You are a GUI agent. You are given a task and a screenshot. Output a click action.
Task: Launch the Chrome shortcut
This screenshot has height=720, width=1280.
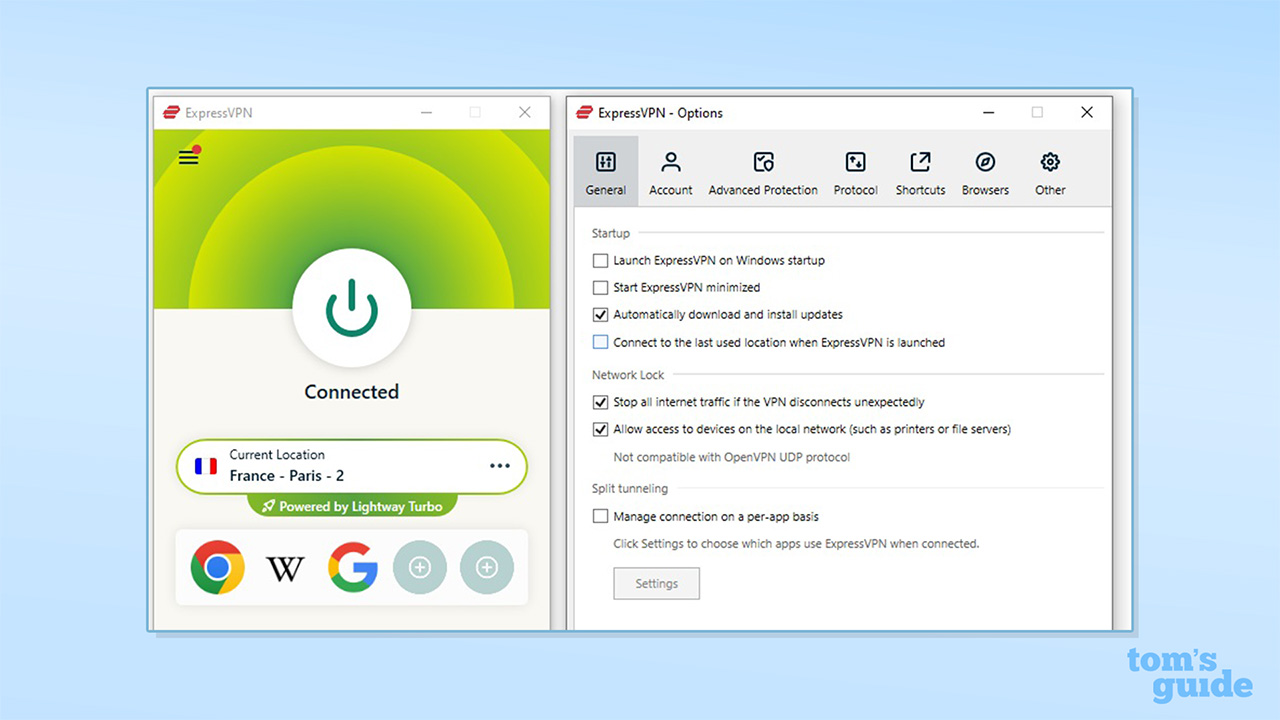(x=217, y=567)
